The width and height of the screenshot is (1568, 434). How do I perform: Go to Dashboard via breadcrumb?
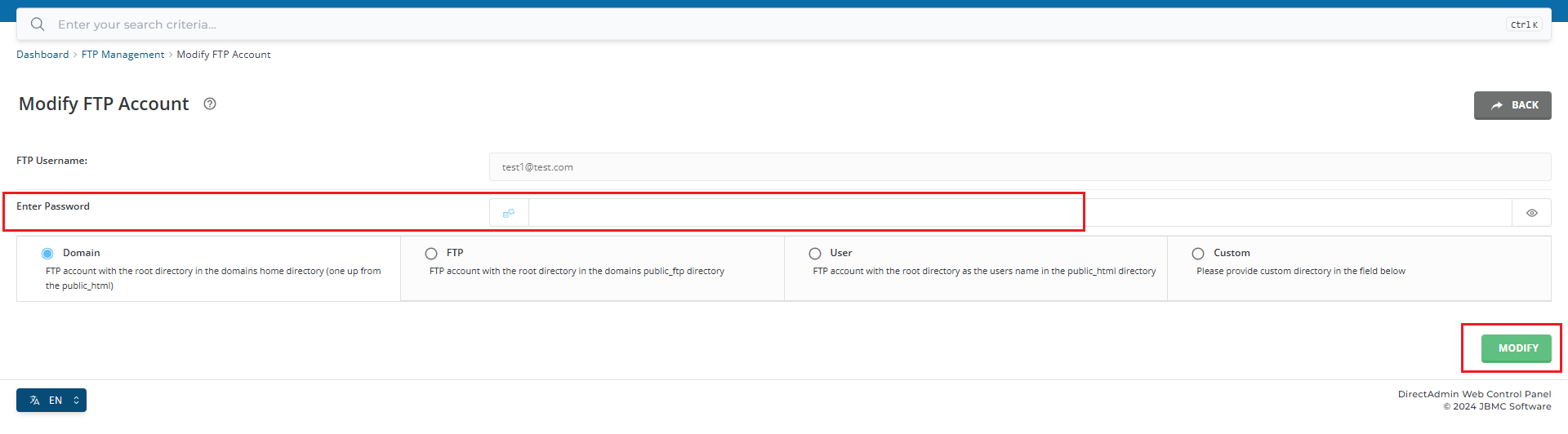[x=42, y=55]
